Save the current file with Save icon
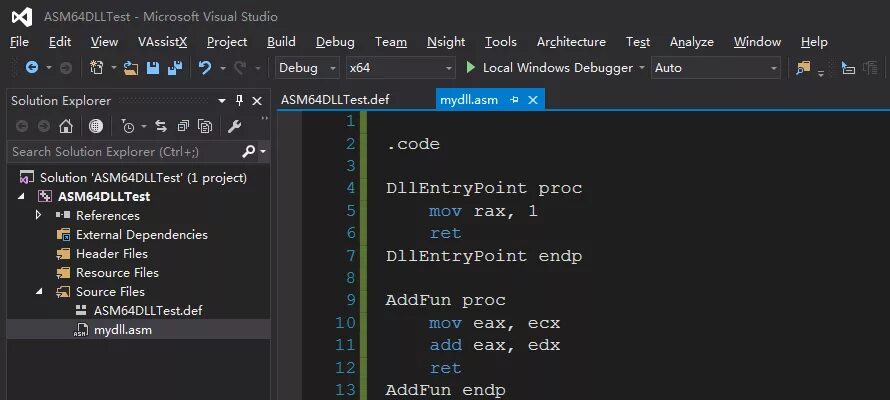 [153, 68]
